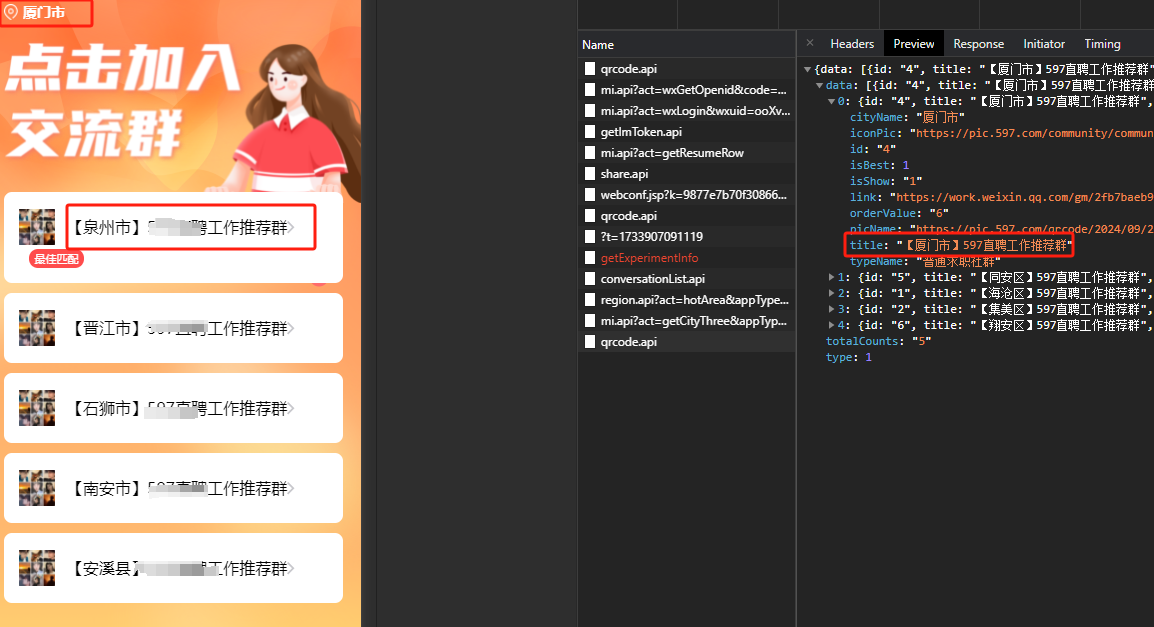Click the chevron arrow on 安溪县 card

[x=291, y=568]
